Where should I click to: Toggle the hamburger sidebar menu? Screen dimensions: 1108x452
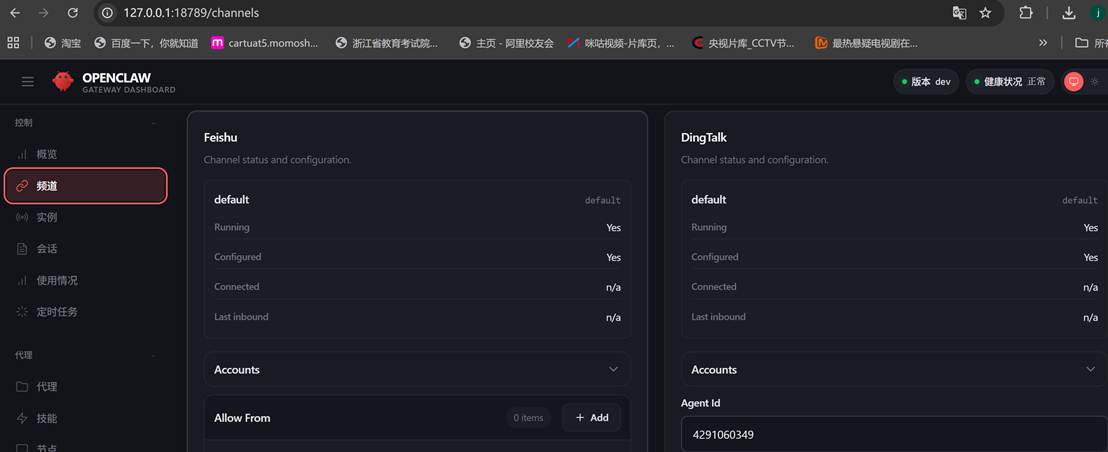28,82
